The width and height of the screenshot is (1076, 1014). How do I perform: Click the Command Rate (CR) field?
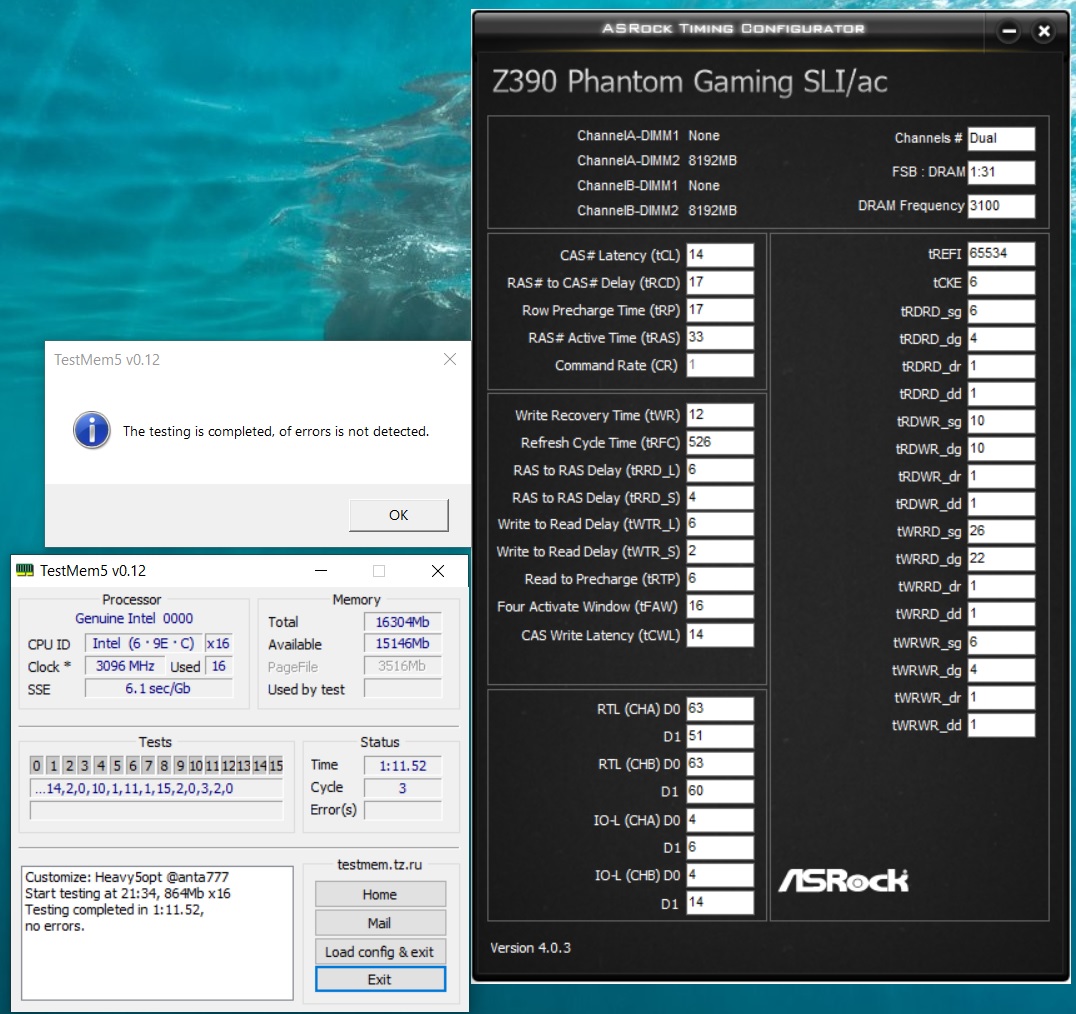(720, 364)
